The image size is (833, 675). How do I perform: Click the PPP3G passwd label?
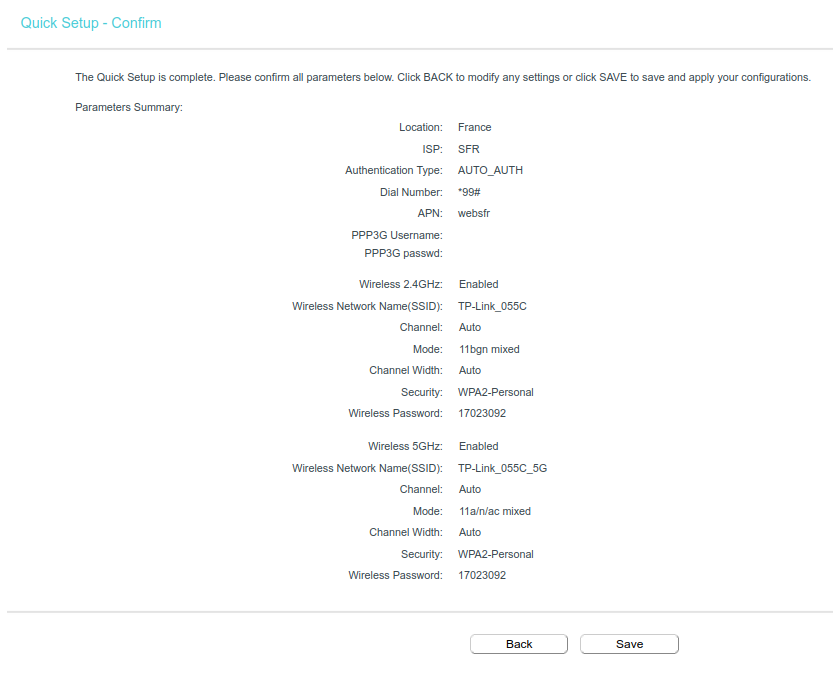pos(403,254)
